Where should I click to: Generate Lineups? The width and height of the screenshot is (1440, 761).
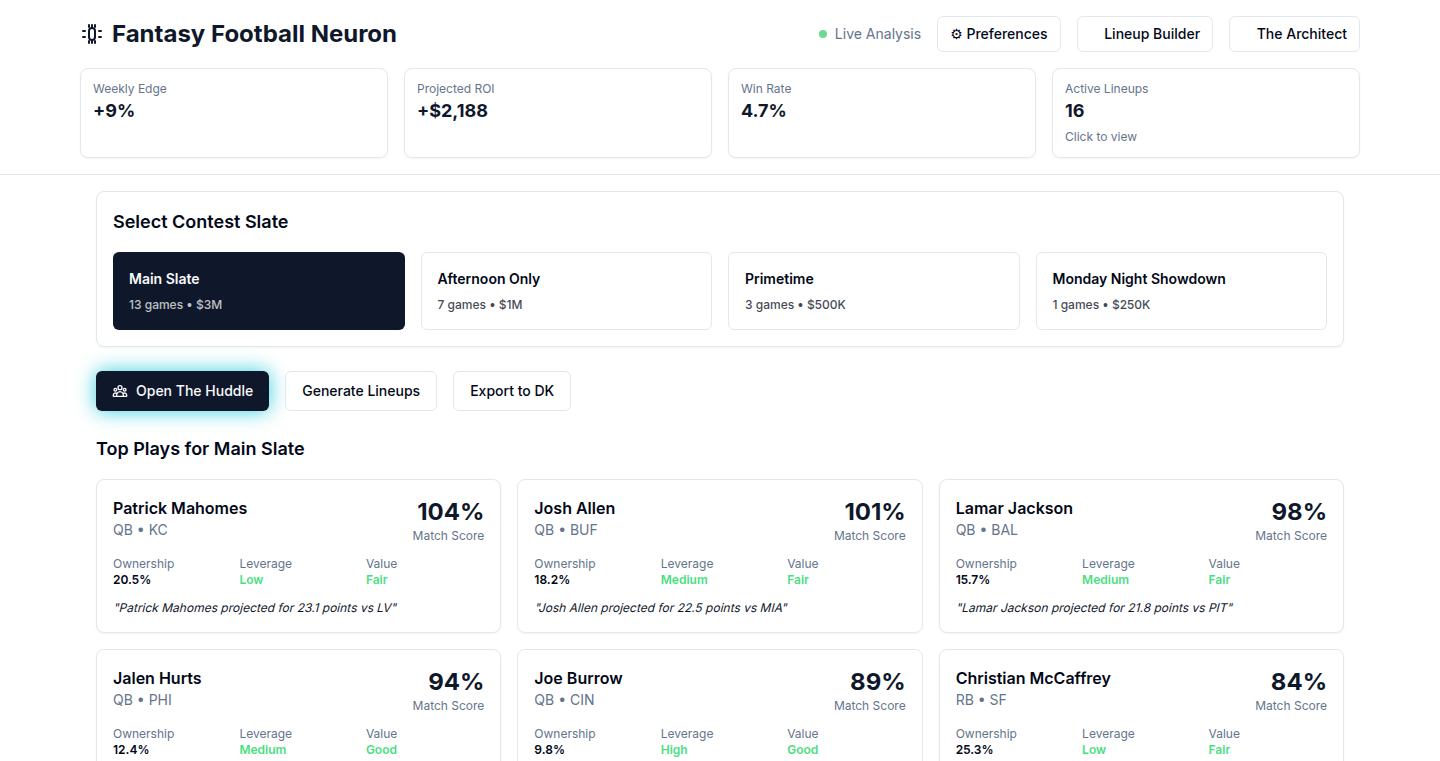point(361,391)
